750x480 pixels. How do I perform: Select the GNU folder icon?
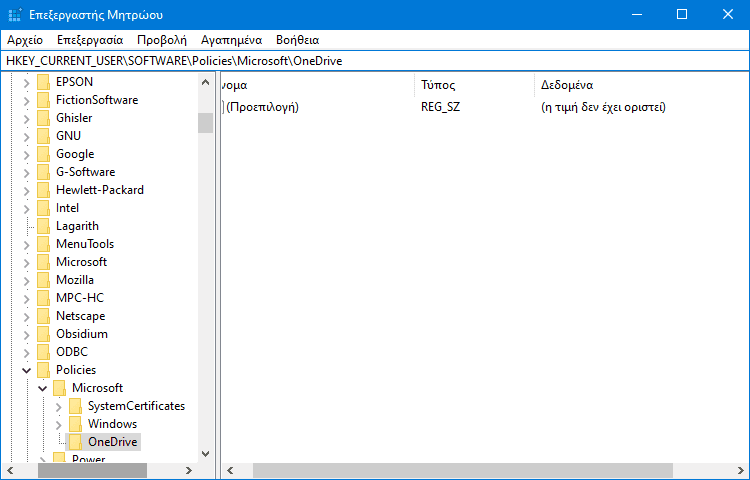[x=44, y=136]
